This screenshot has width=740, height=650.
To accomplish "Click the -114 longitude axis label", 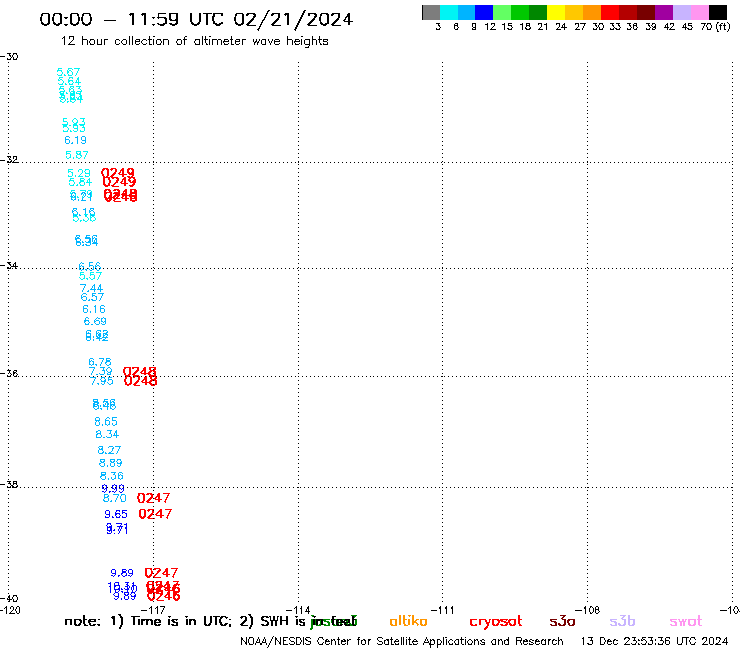I will click(x=298, y=610).
